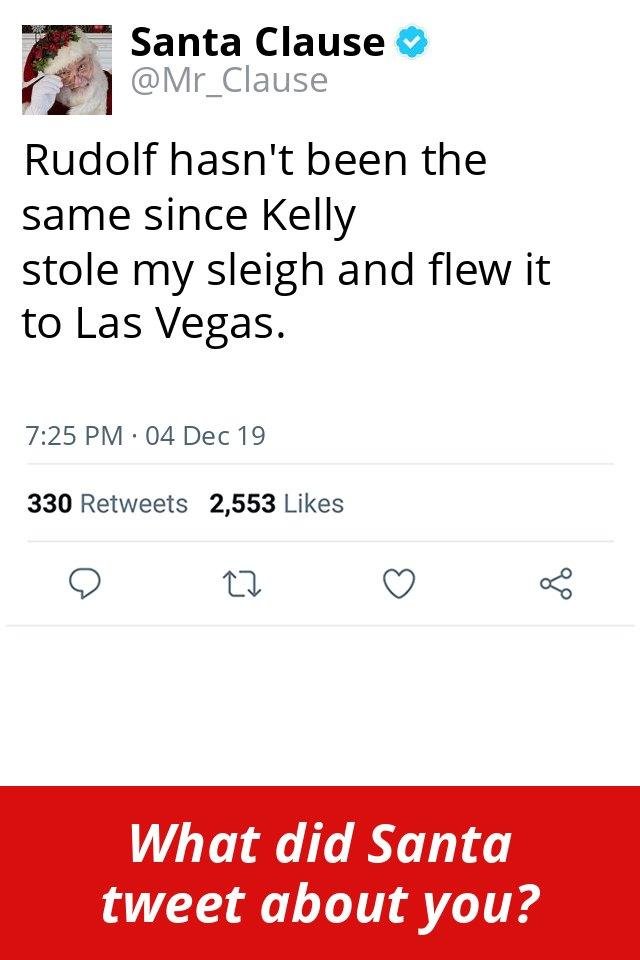Click the 'Retweets' label text
Viewport: 640px width, 960px height.
coord(134,503)
